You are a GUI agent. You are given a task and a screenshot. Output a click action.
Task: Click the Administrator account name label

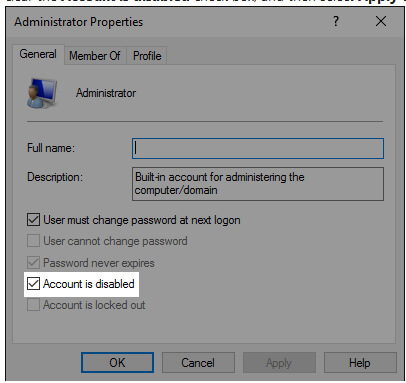[106, 93]
